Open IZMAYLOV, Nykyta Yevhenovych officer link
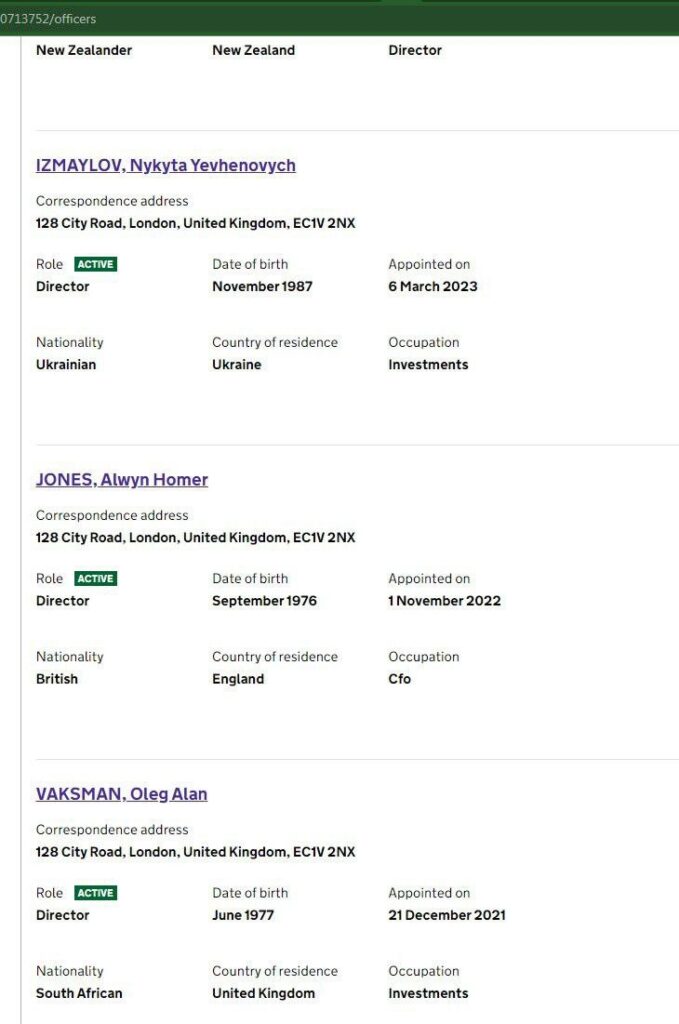The height and width of the screenshot is (1024, 679). 166,165
